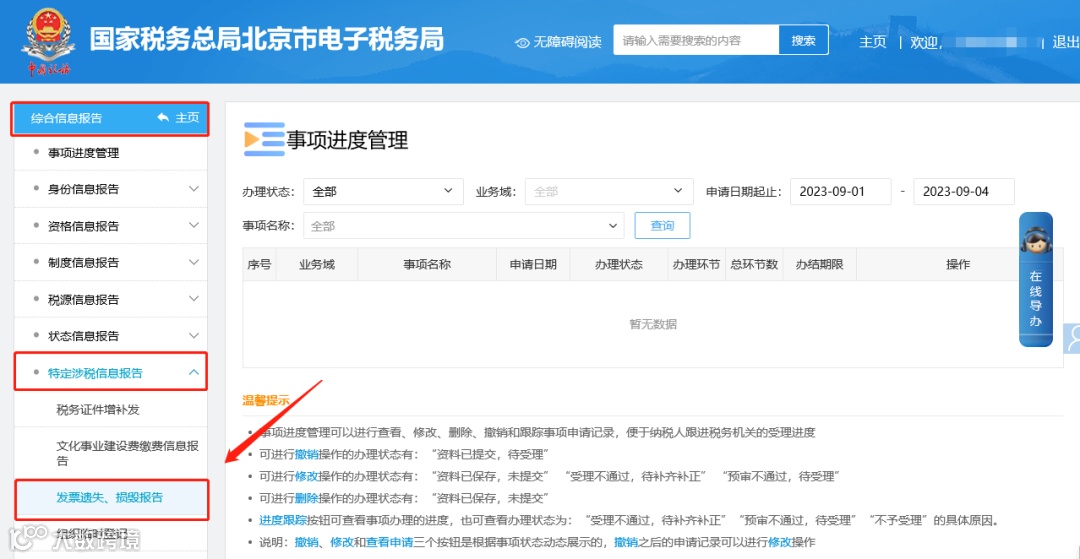Click the 业务域 column header
Viewport: 1080px width, 559px height.
[316, 264]
